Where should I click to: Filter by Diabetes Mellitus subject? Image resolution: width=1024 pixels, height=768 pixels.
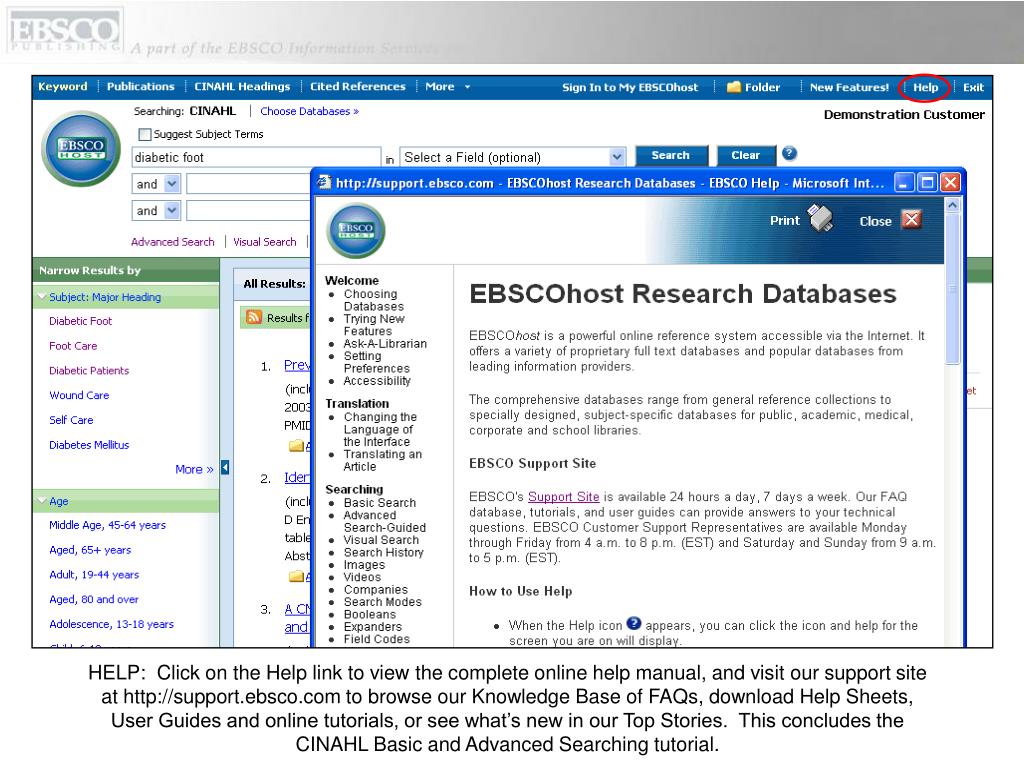pos(89,445)
